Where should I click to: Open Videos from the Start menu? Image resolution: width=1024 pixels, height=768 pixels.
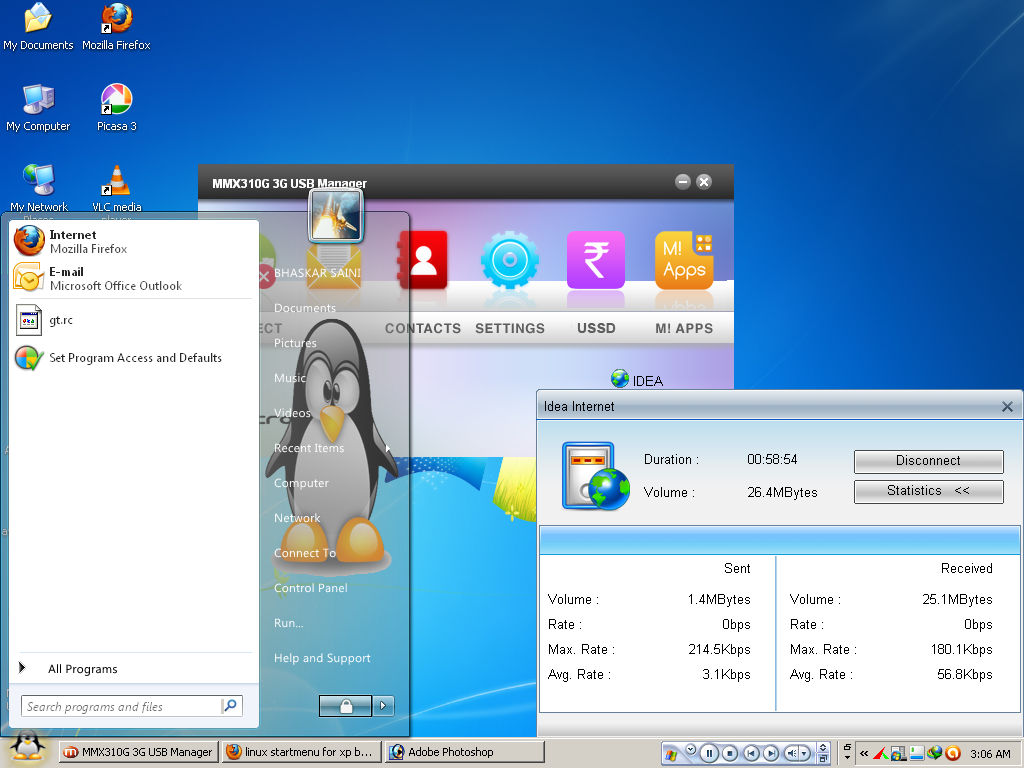pyautogui.click(x=292, y=413)
